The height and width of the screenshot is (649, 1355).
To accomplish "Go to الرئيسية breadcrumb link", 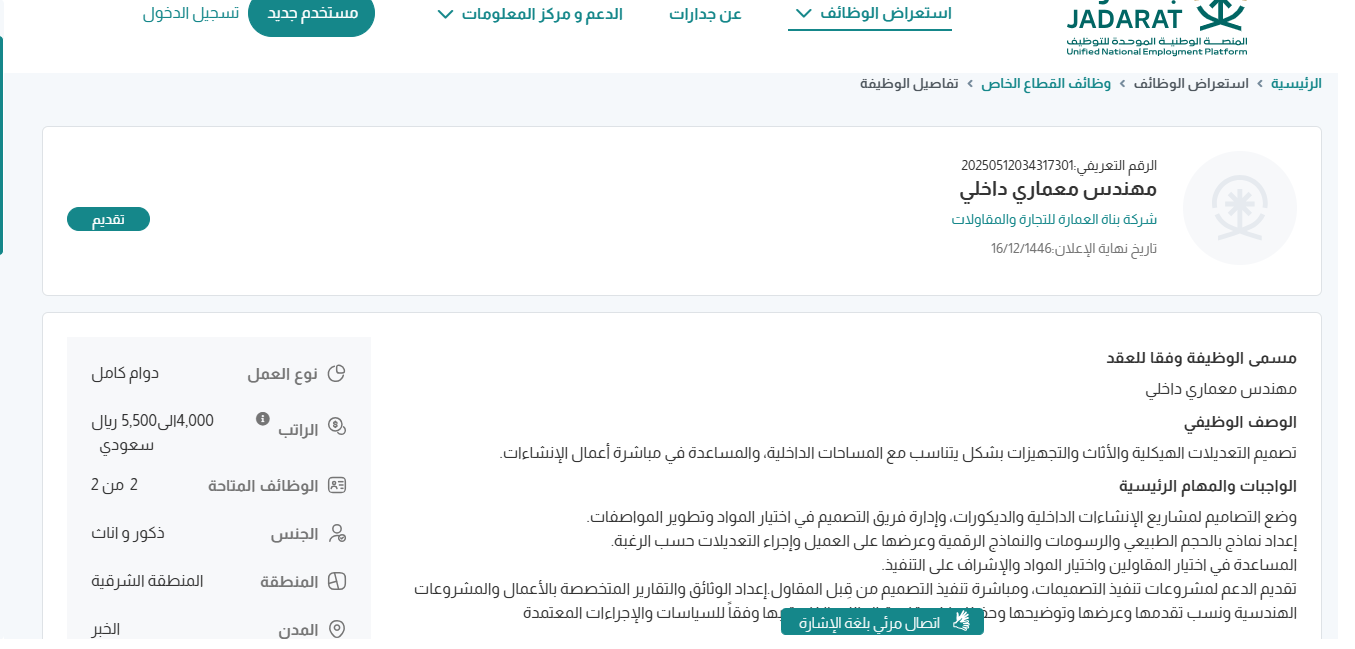I will tap(1296, 83).
